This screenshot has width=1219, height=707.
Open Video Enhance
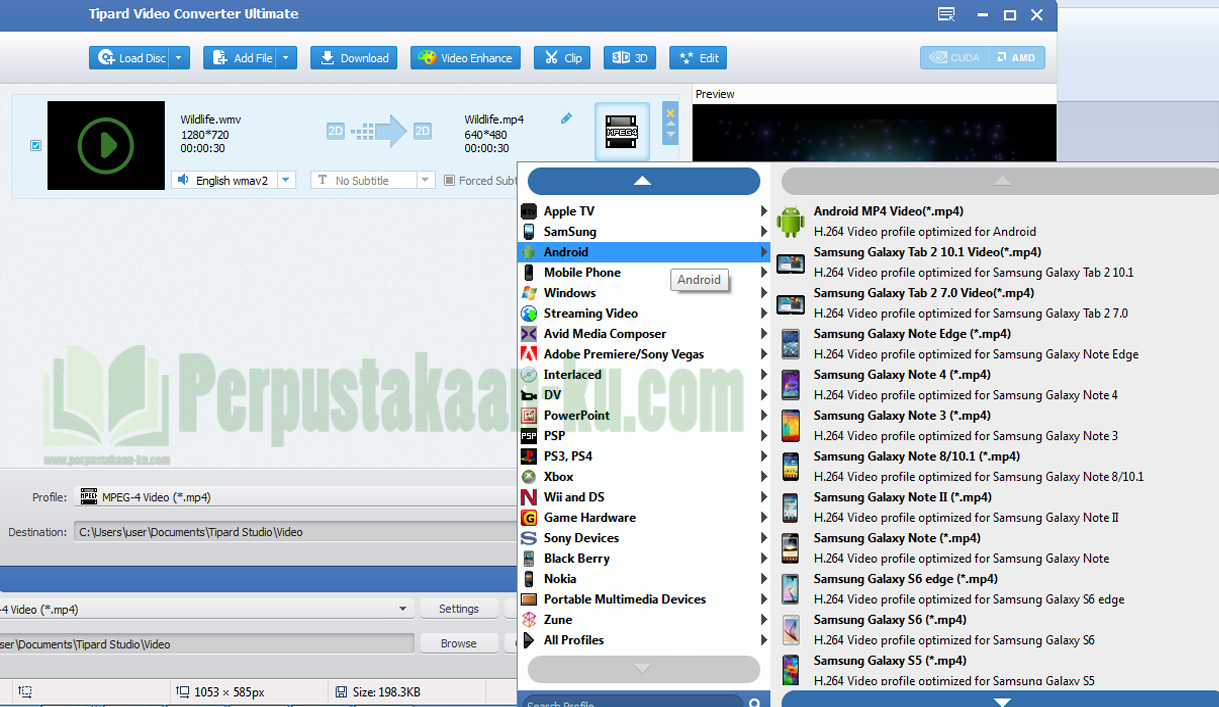[465, 58]
